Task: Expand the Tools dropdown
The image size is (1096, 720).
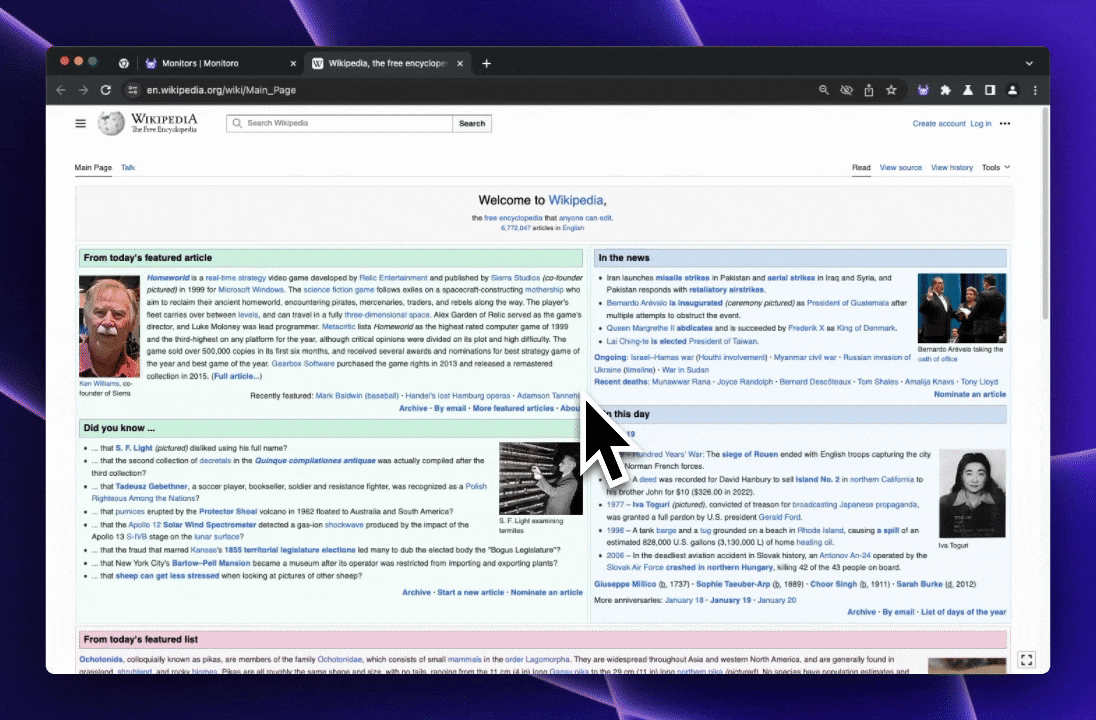Action: click(995, 167)
